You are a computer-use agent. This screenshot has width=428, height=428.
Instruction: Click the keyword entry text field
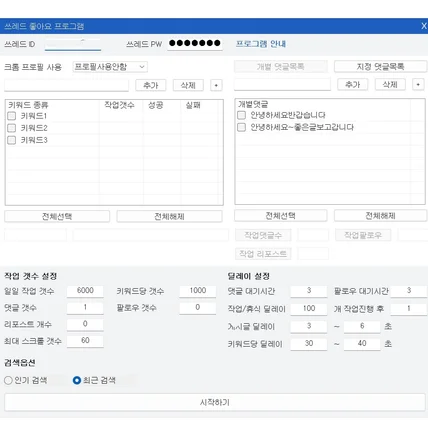coord(66,85)
